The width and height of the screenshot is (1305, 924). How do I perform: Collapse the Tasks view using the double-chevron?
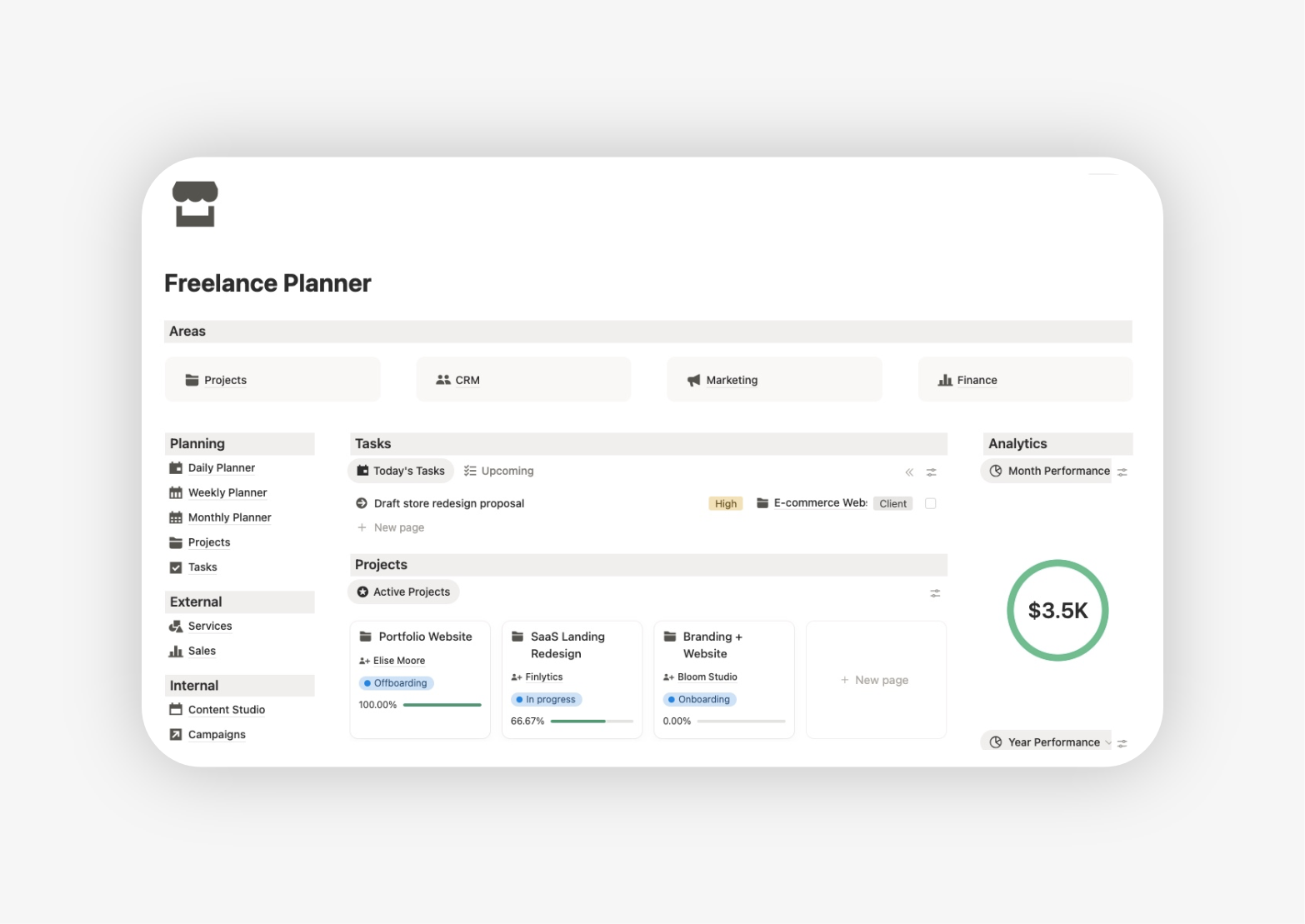coord(908,472)
